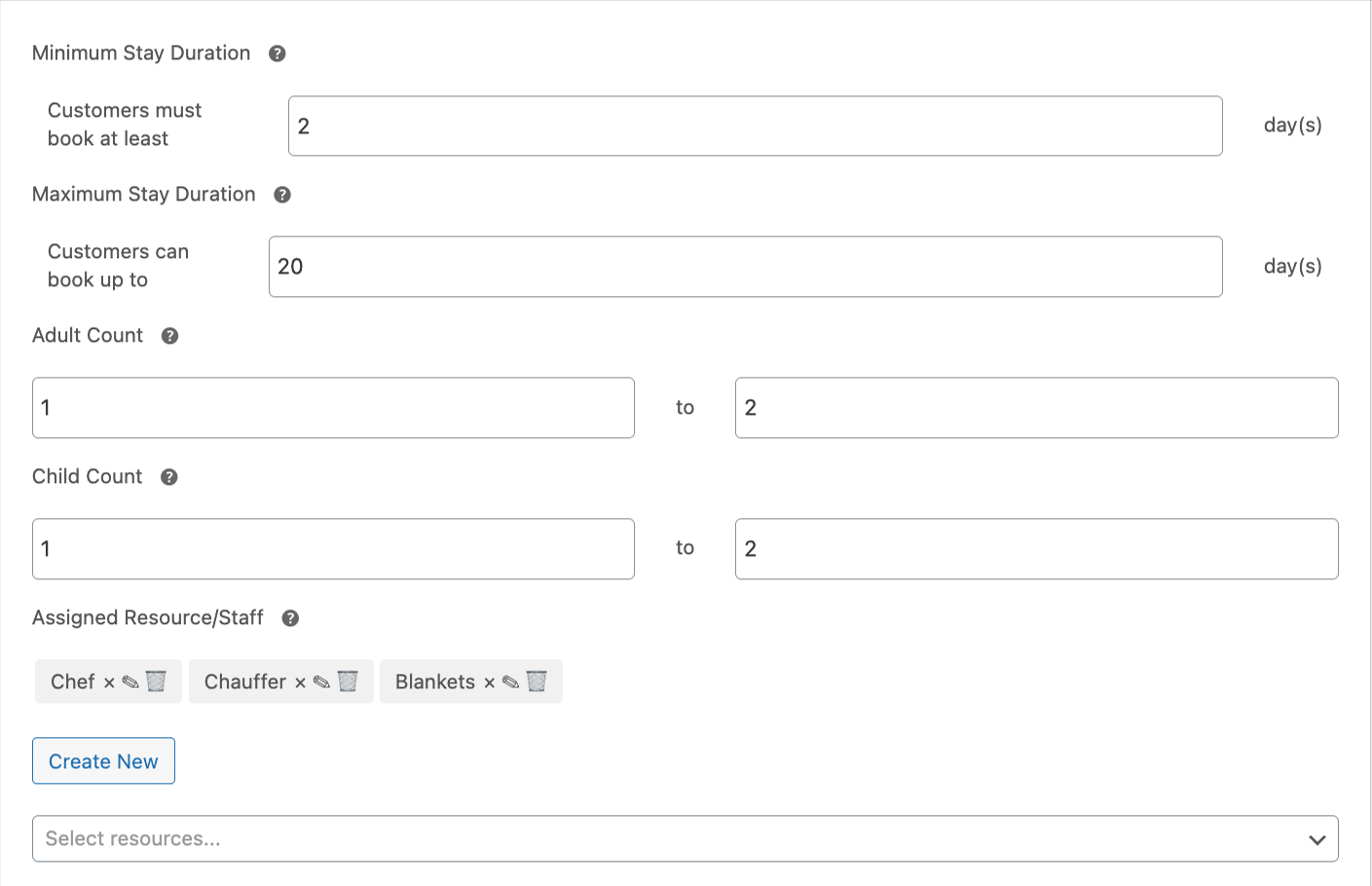The image size is (1372, 886).
Task: Delete the Chef resource with trash icon
Action: tap(156, 681)
